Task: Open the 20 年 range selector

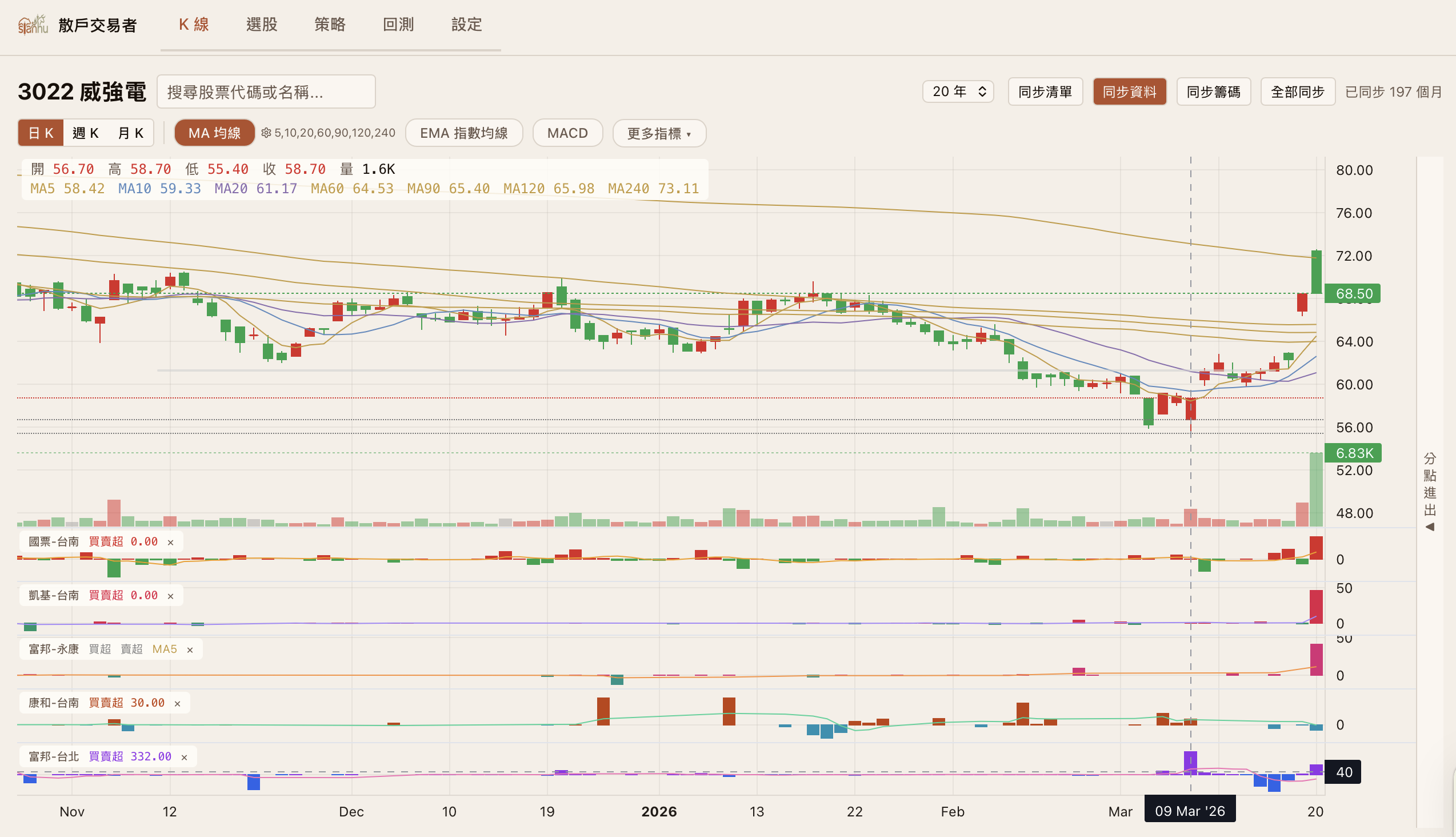Action: point(958,91)
